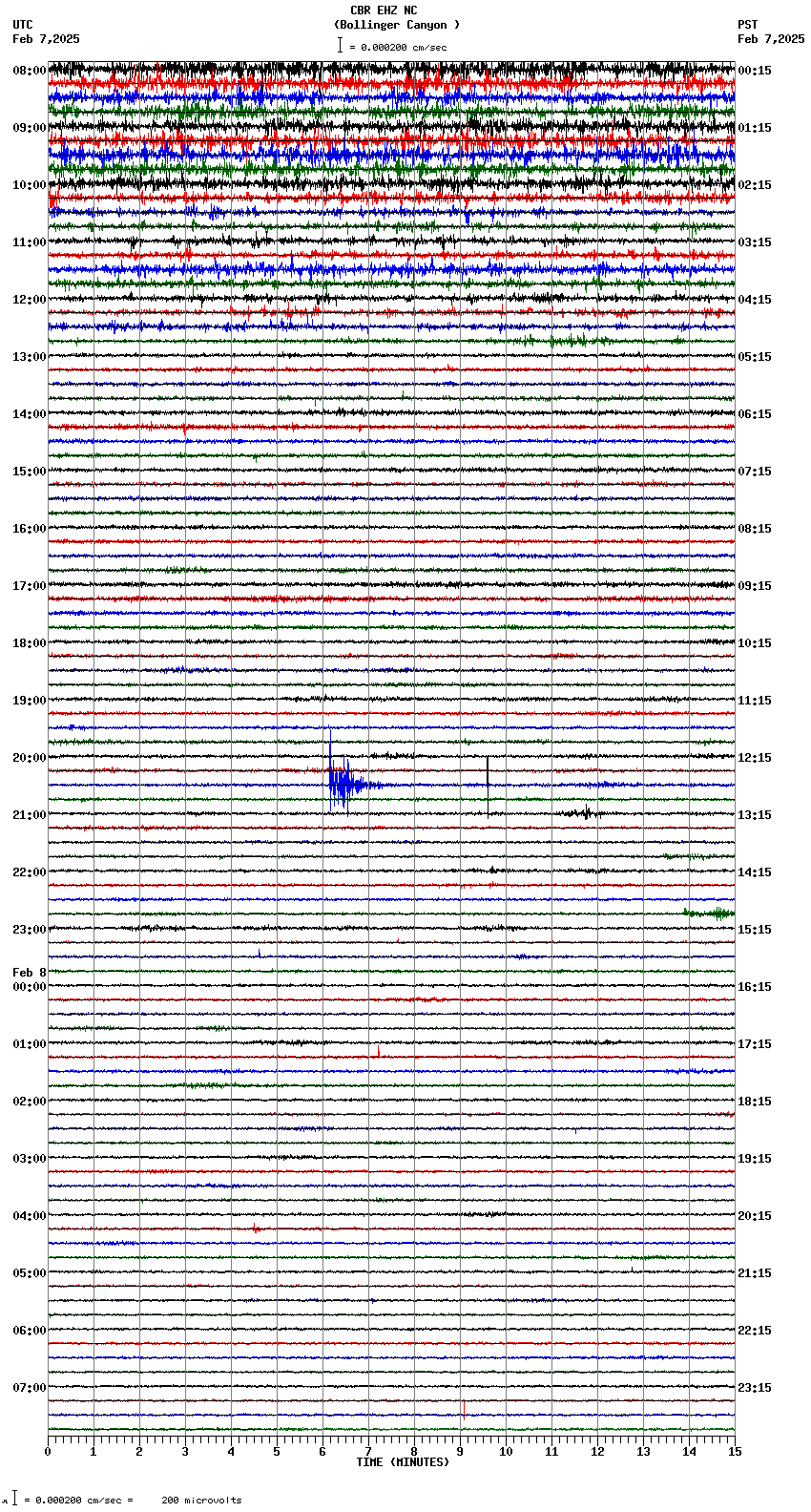Select the 12:00 UTC row label
This screenshot has height=1512, width=811.
(29, 300)
